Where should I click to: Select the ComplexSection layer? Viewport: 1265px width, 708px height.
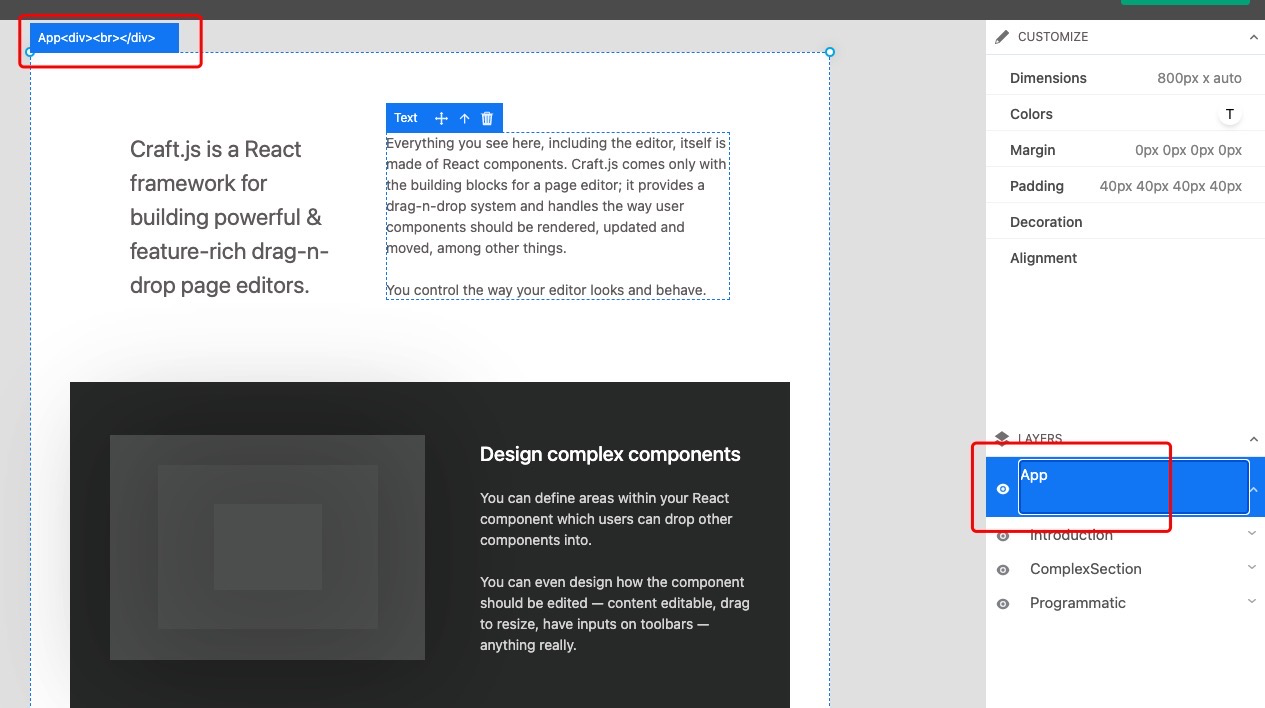pyautogui.click(x=1085, y=569)
